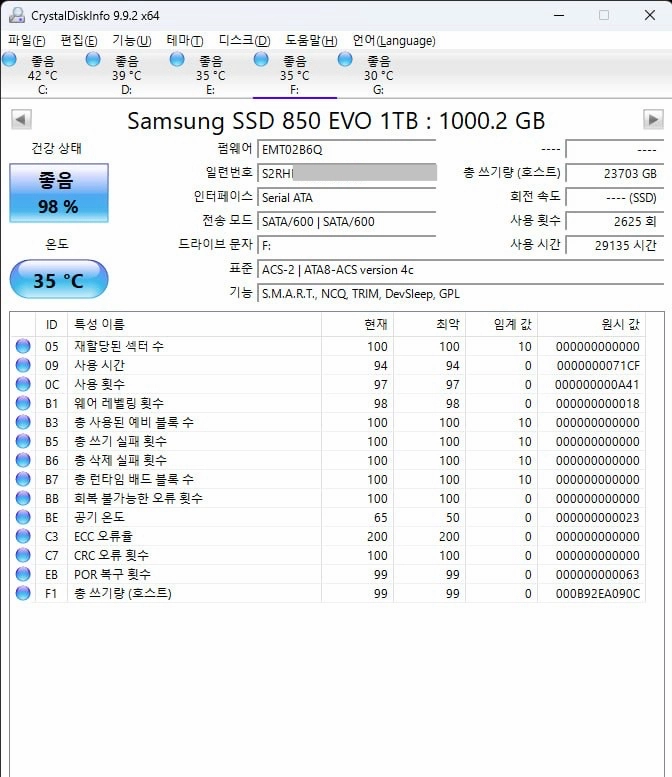Select drive E: disk tab
The width and height of the screenshot is (672, 777).
click(x=211, y=75)
